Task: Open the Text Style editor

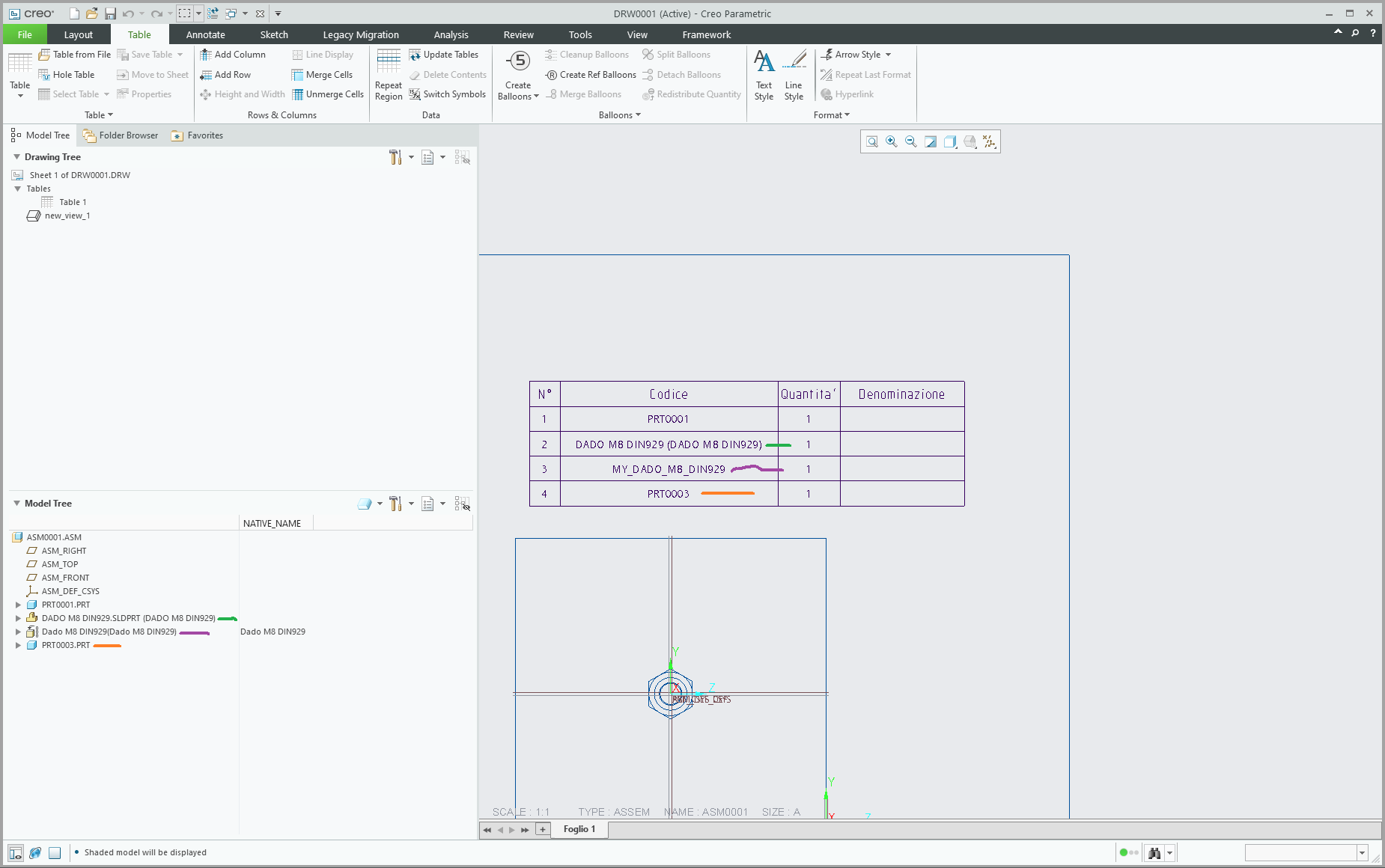Action: click(763, 74)
